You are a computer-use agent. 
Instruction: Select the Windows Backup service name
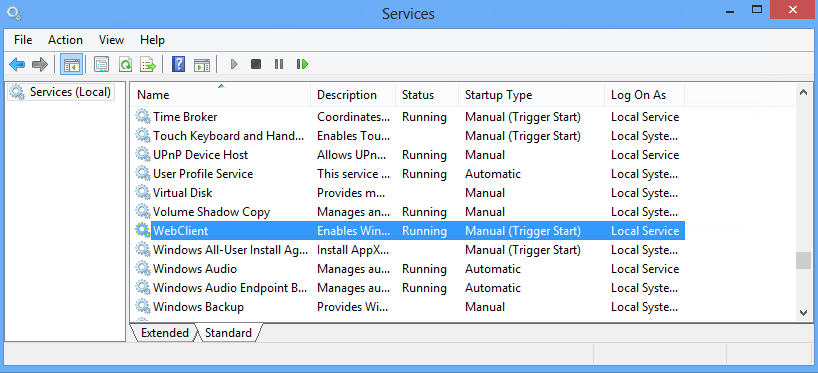click(x=198, y=307)
